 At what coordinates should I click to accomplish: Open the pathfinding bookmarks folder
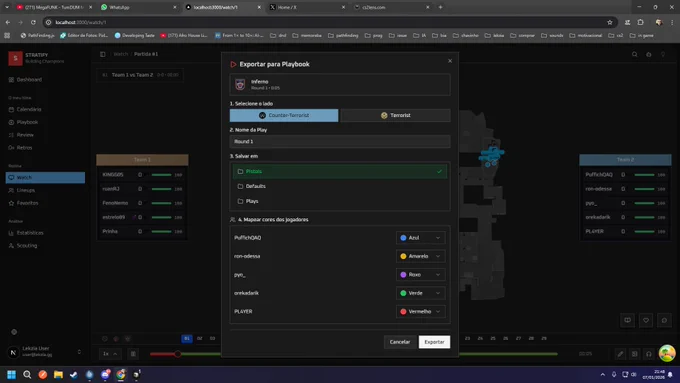[x=344, y=36]
